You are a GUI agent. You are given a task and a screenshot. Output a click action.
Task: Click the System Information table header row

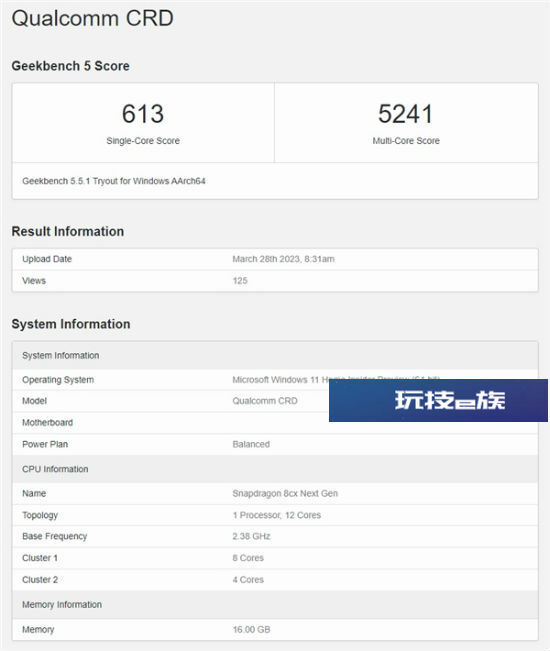[275, 355]
